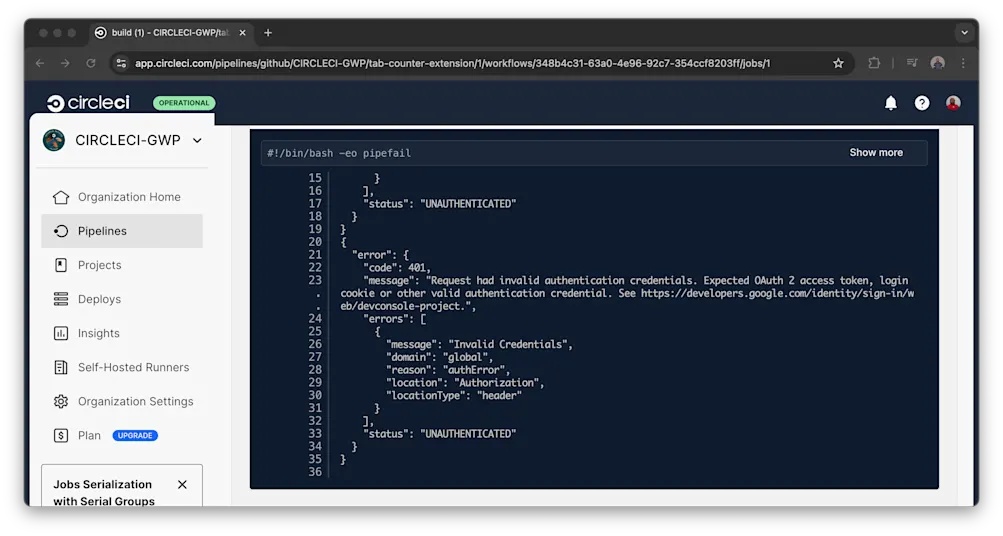Click the Projects bookmark icon

pos(61,265)
